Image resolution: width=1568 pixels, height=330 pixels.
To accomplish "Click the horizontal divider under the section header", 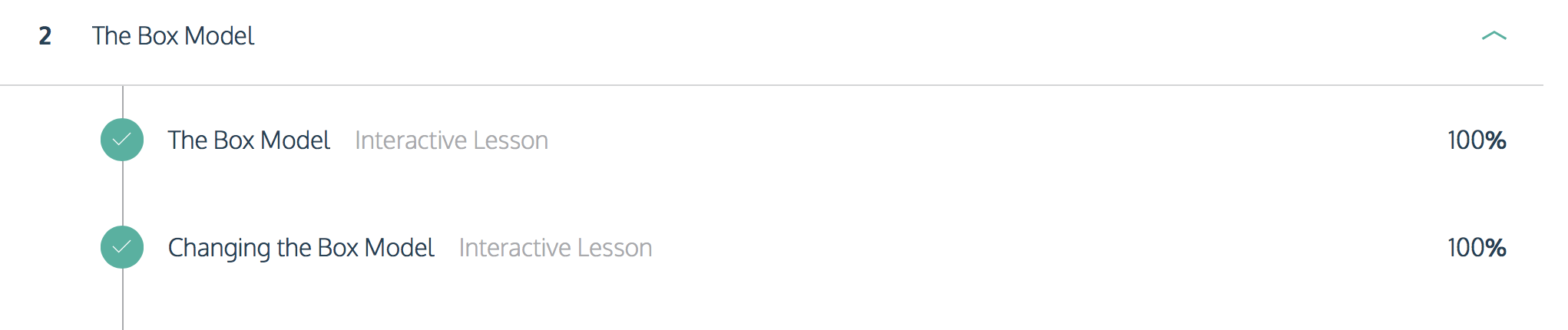I will (772, 85).
